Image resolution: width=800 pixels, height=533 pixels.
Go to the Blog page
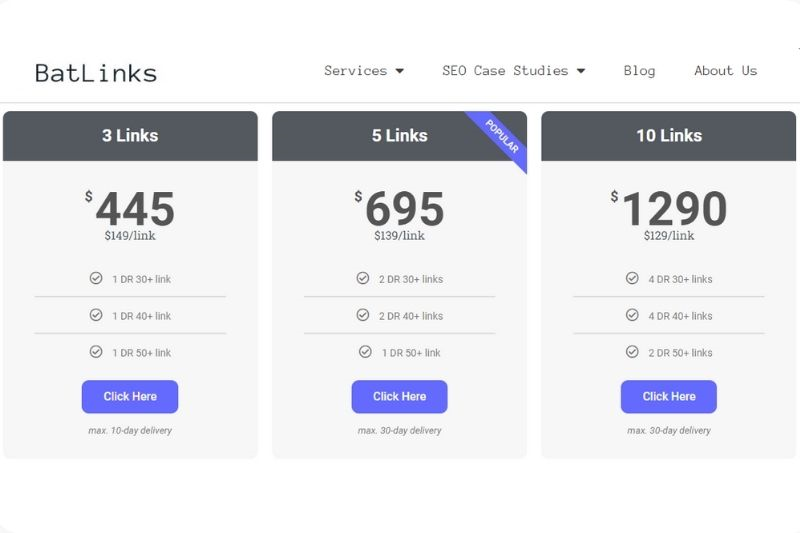click(639, 71)
